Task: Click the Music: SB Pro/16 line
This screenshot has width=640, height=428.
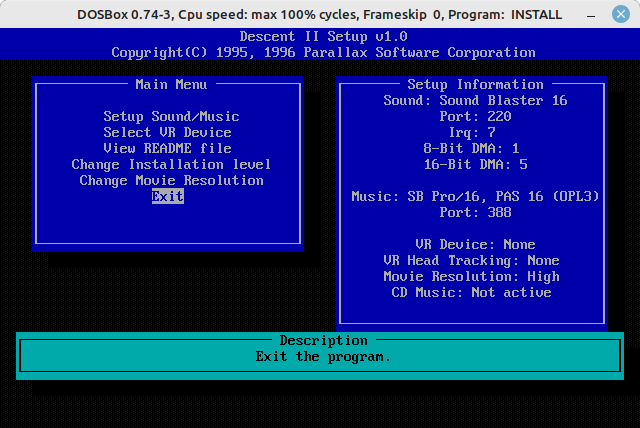Action: point(476,197)
